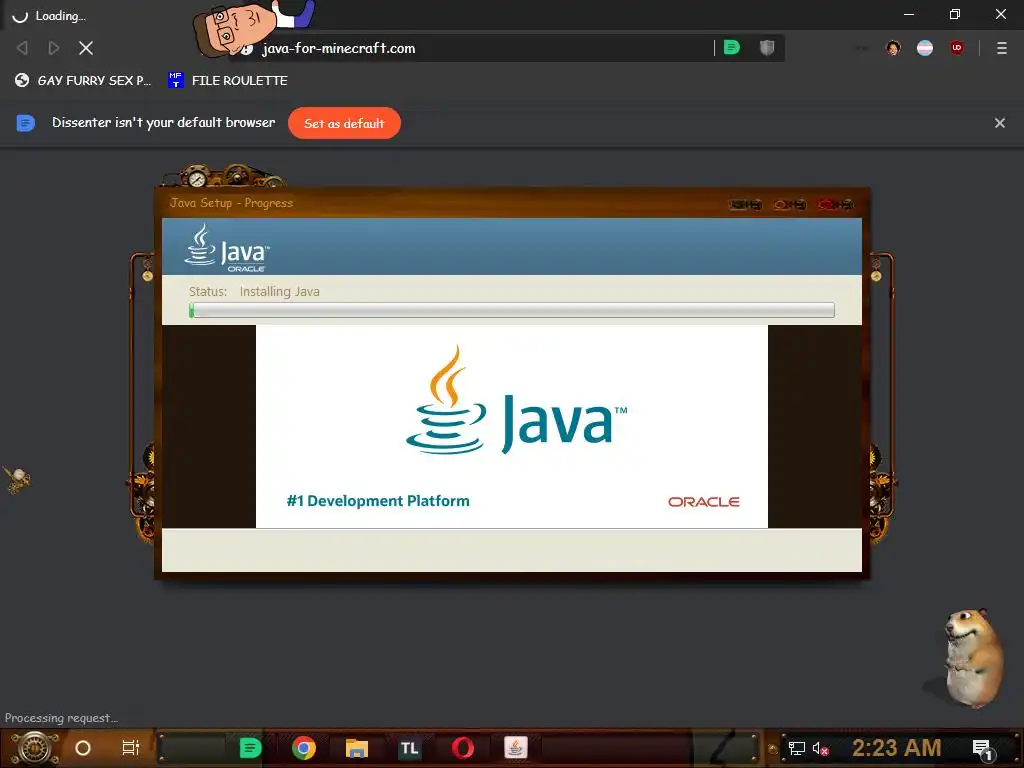Click the Java Oracle banner image
The height and width of the screenshot is (768, 1024).
(512, 426)
